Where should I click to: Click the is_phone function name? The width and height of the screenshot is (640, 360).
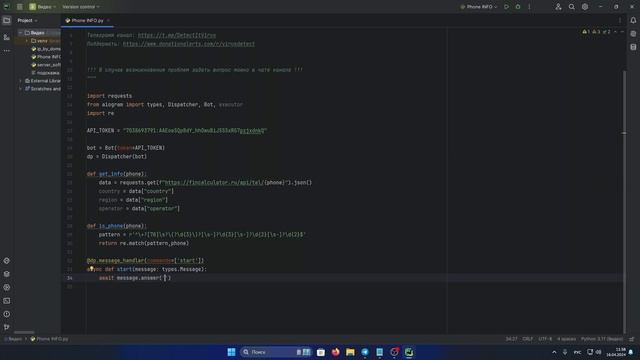(111, 226)
